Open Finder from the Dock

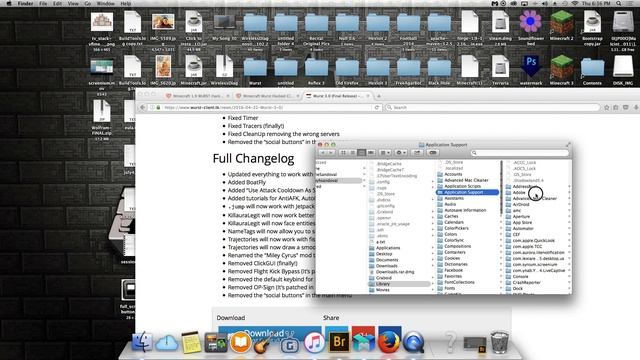[x=142, y=342]
